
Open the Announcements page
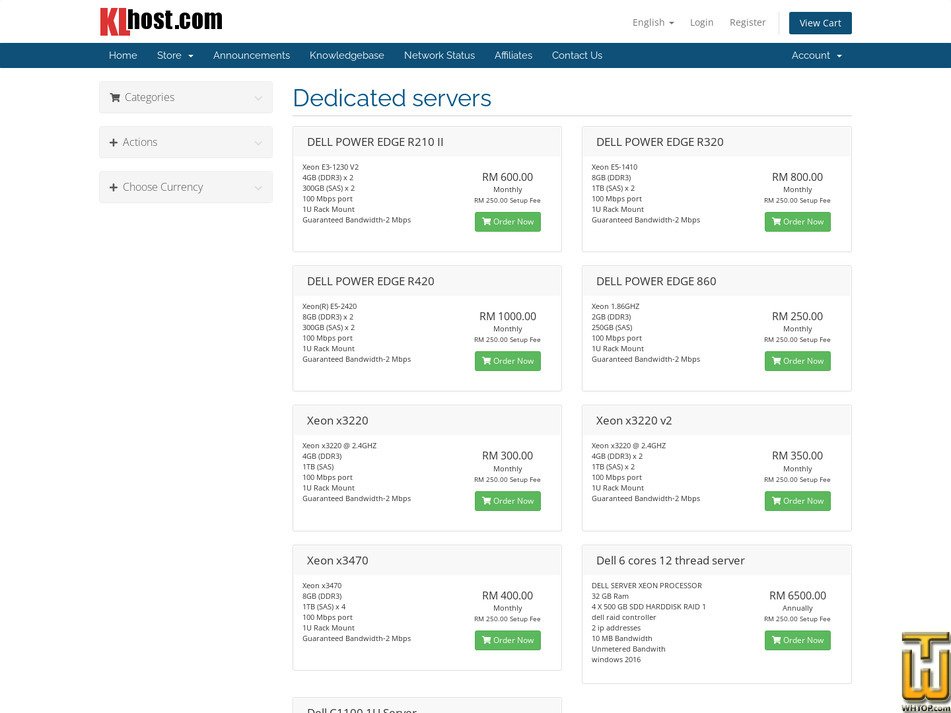251,55
